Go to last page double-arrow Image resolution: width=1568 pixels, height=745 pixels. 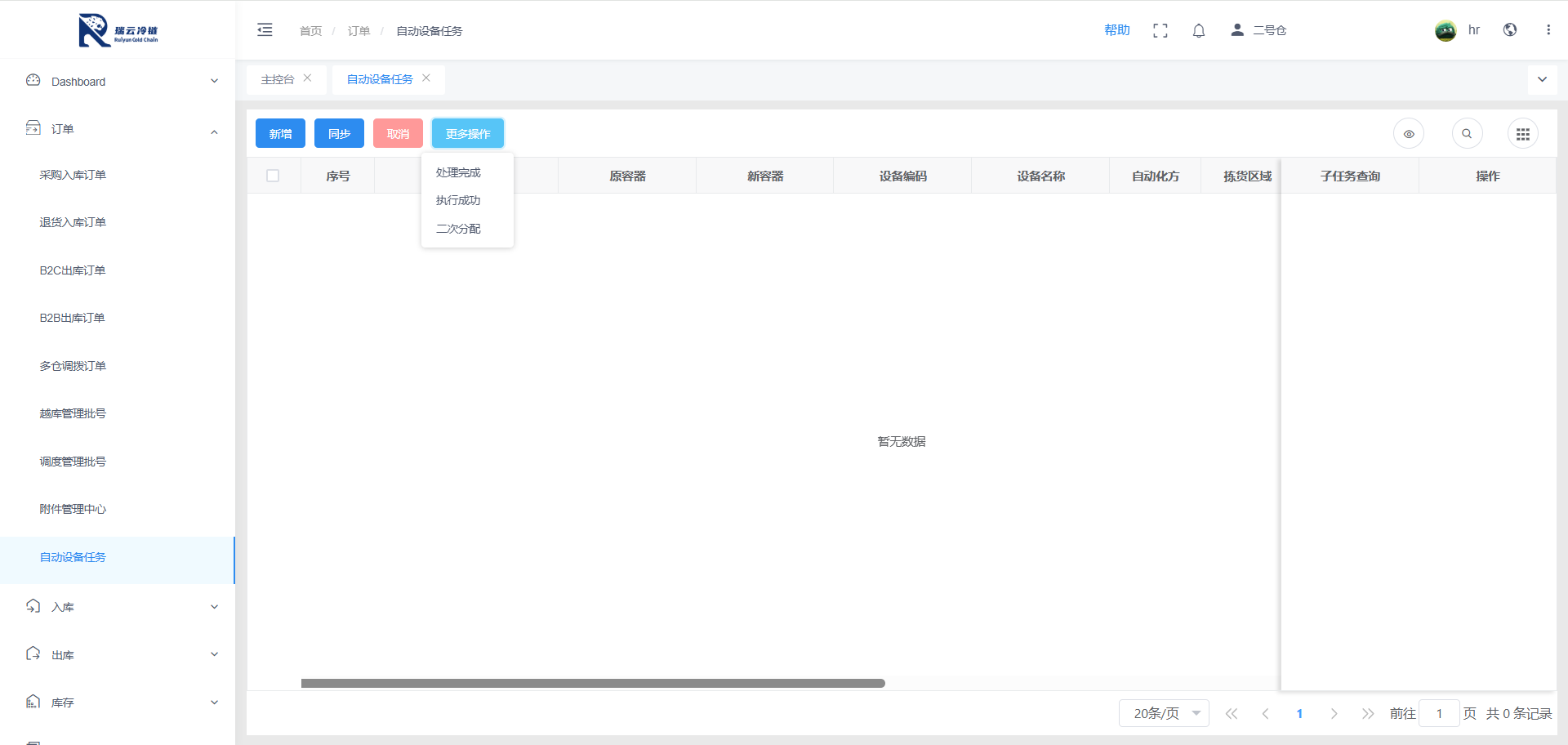(x=1368, y=713)
